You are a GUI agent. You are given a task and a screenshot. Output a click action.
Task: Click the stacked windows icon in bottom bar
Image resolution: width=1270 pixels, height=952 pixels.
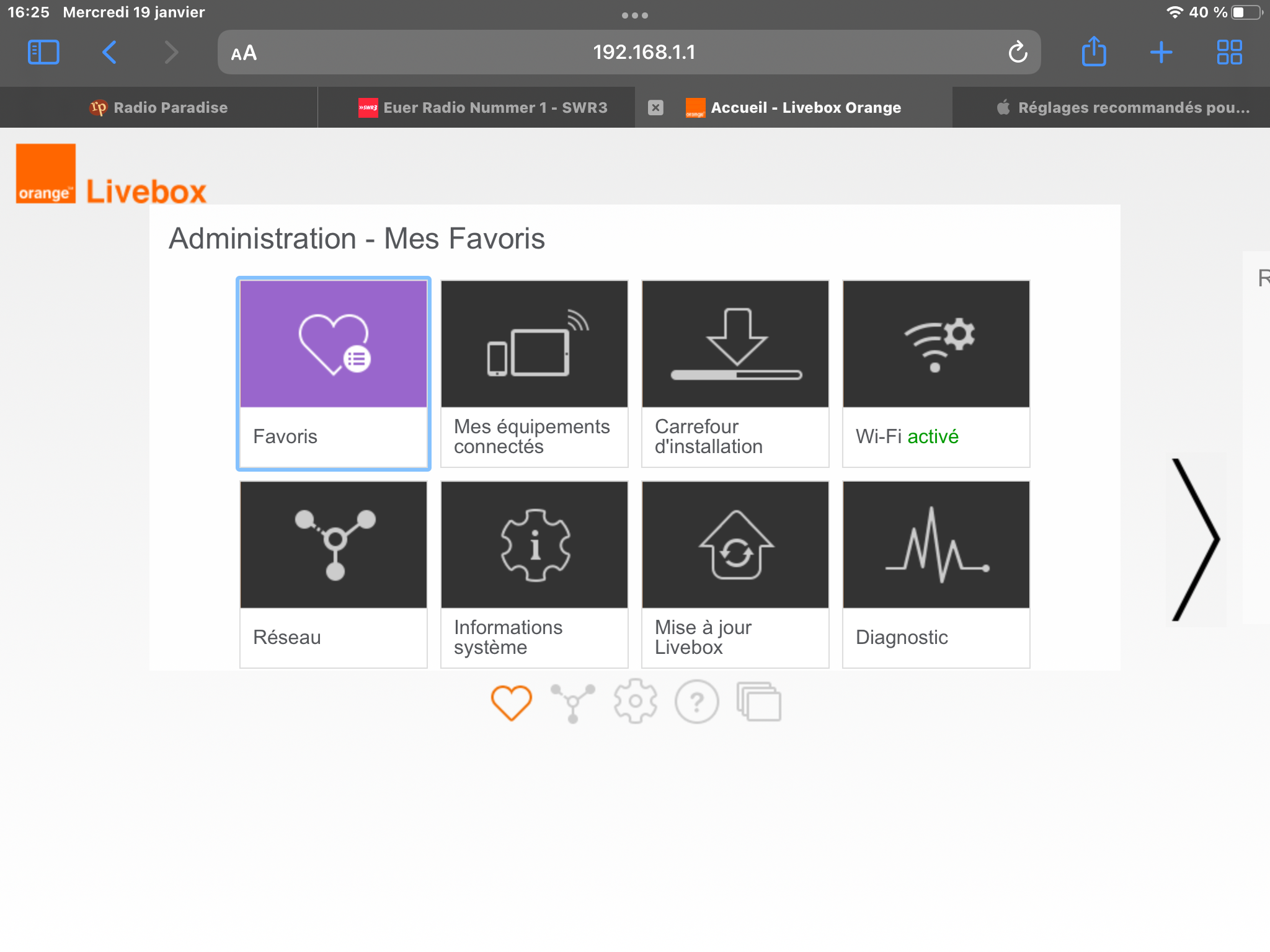(758, 702)
